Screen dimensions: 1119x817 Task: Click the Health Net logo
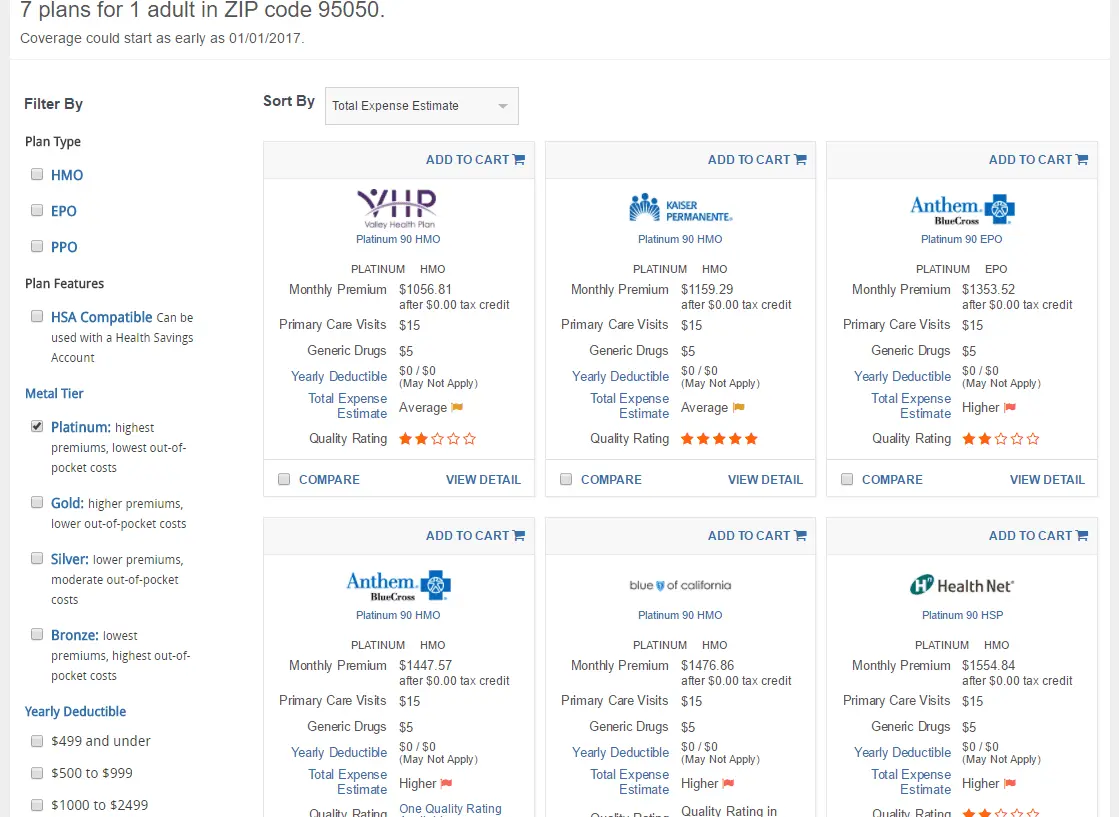click(961, 585)
